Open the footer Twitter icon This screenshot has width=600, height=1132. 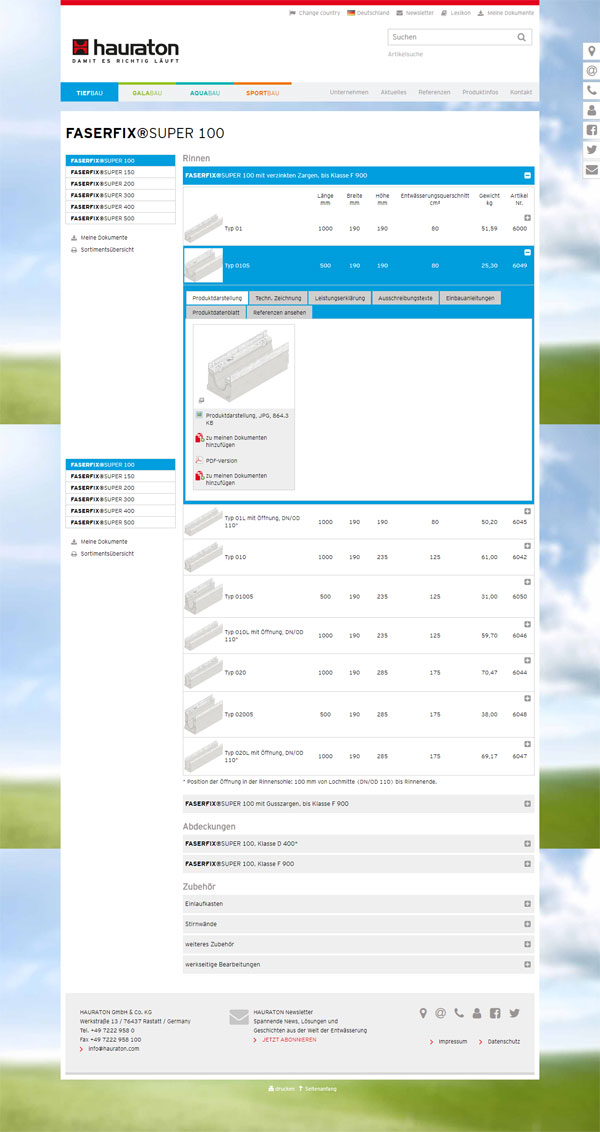pyautogui.click(x=514, y=1013)
